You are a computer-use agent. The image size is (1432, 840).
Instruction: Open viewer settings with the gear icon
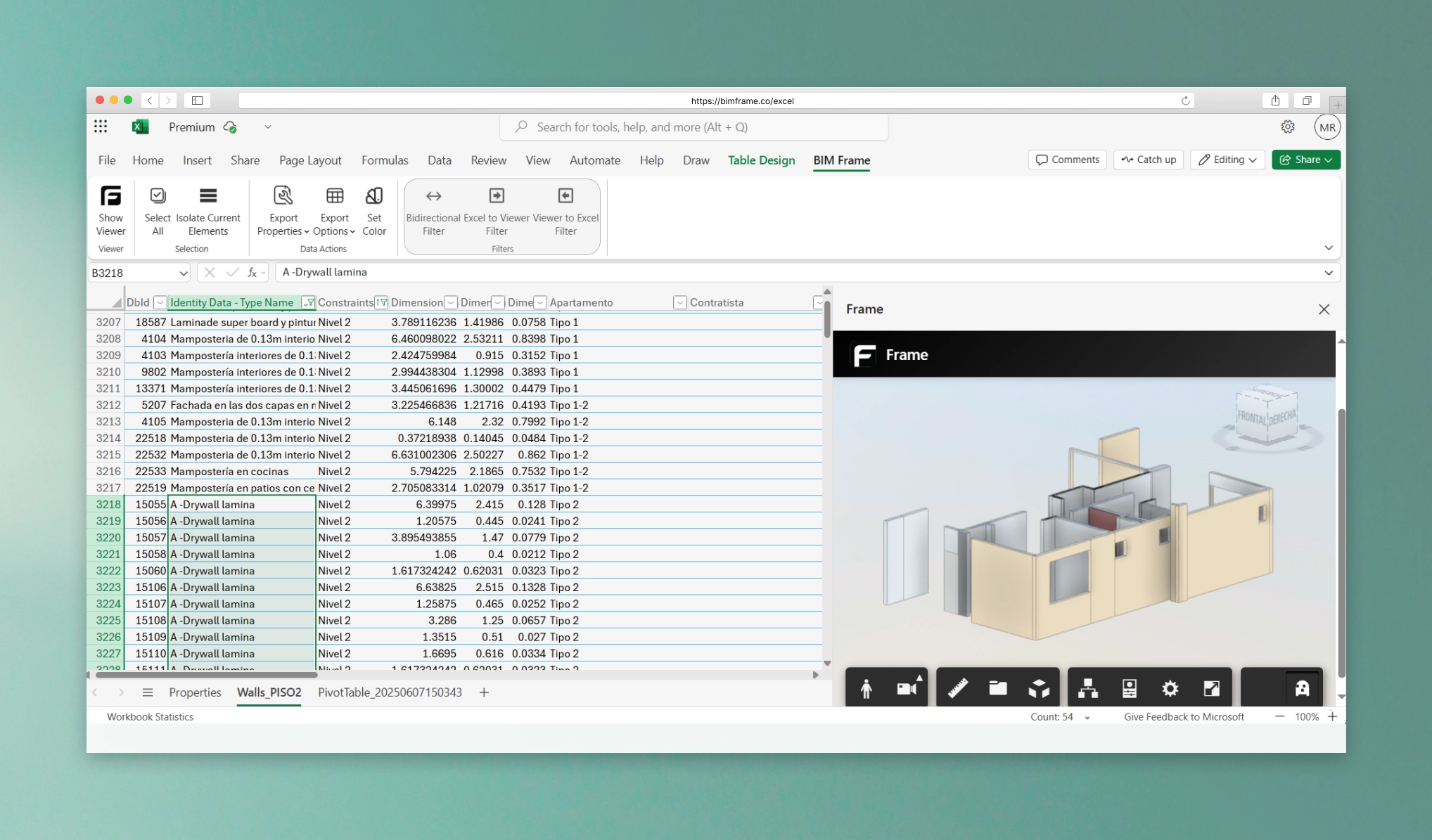(1170, 687)
